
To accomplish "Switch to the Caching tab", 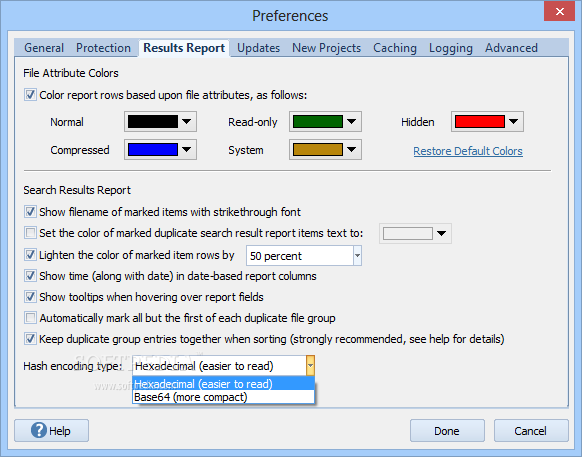I will click(395, 48).
